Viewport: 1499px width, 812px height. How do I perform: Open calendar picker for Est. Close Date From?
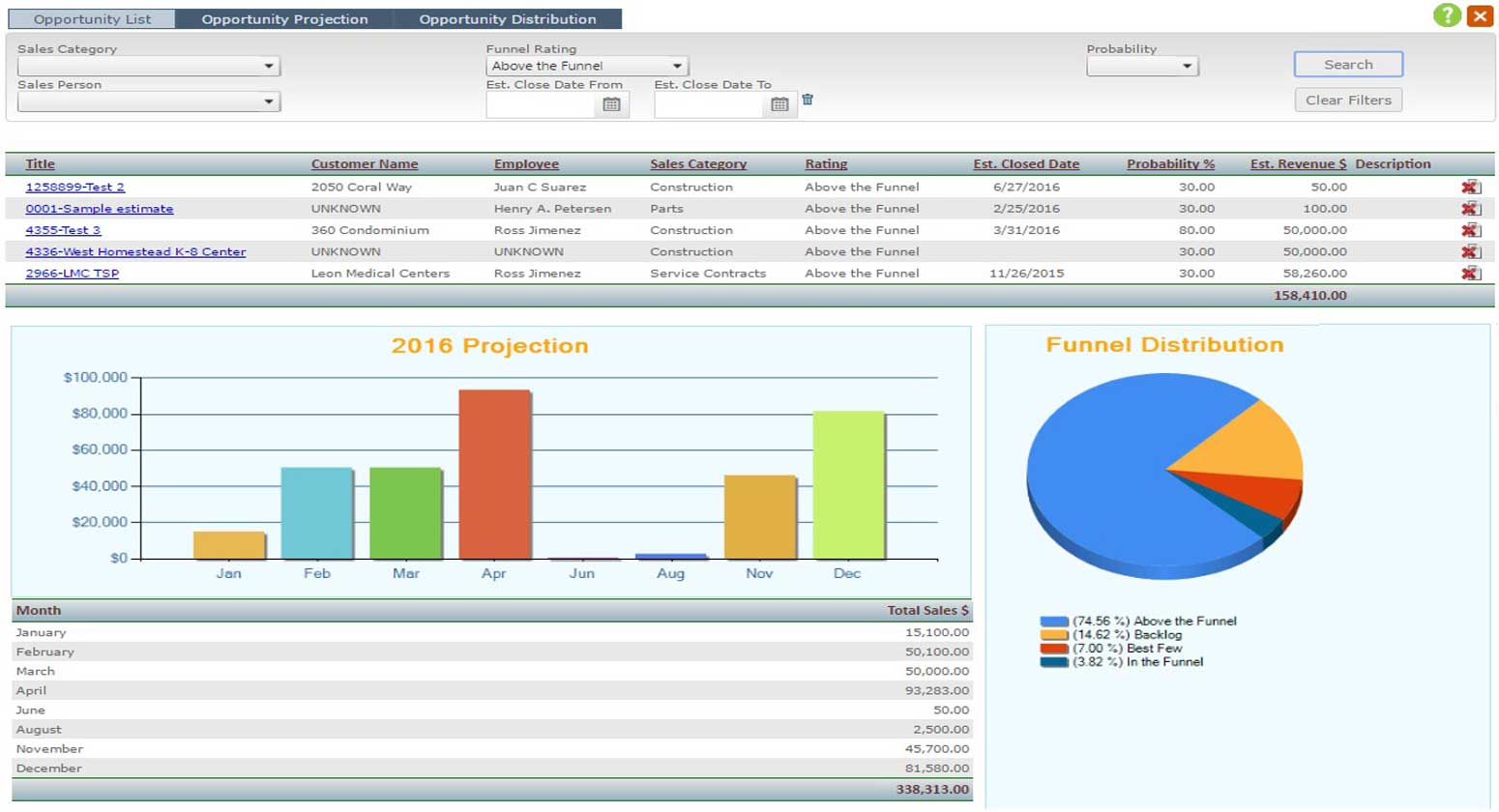point(611,104)
